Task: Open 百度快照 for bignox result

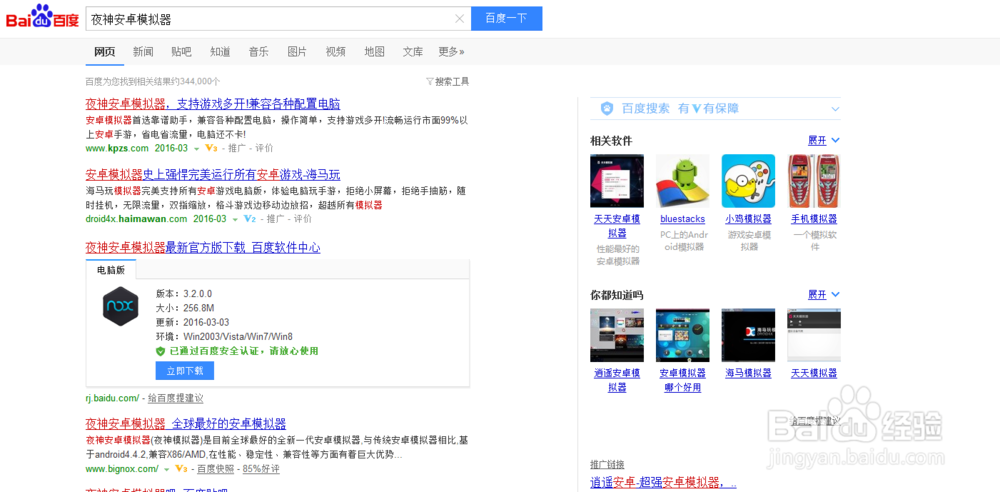Action: pyautogui.click(x=215, y=469)
